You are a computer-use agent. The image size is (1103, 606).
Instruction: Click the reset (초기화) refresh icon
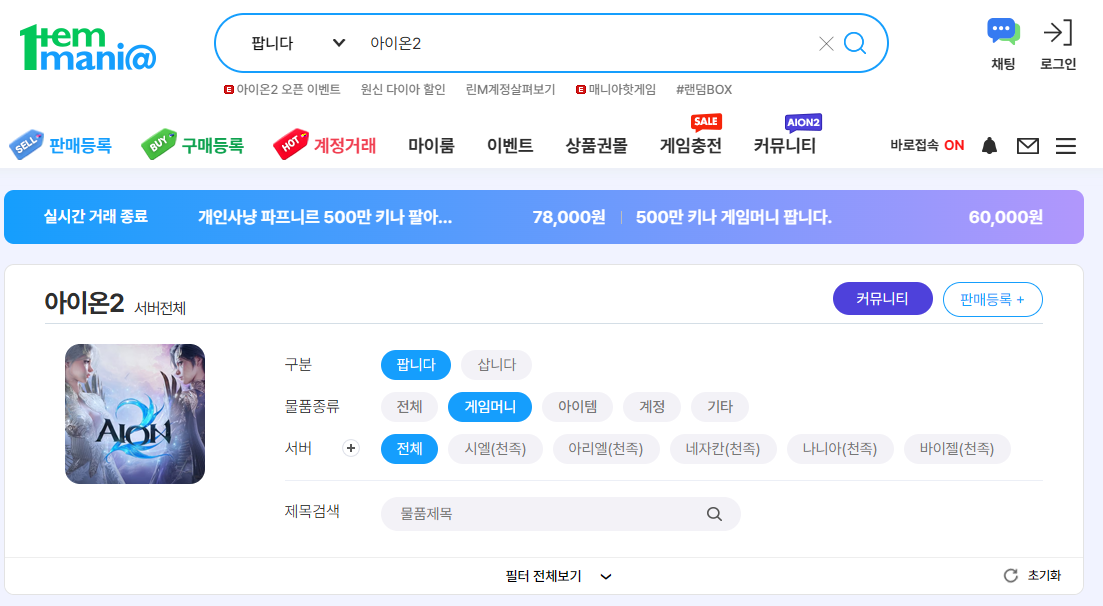pyautogui.click(x=1011, y=576)
